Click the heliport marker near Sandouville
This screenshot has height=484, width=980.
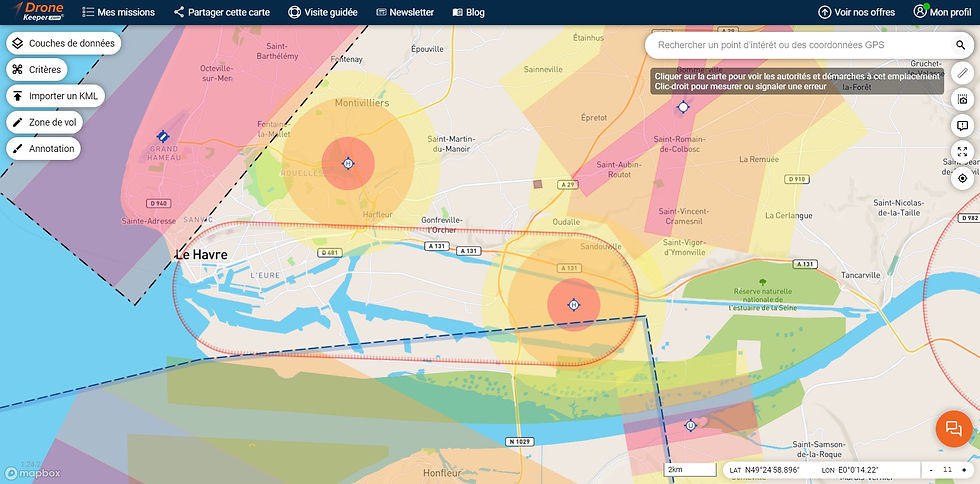(573, 305)
